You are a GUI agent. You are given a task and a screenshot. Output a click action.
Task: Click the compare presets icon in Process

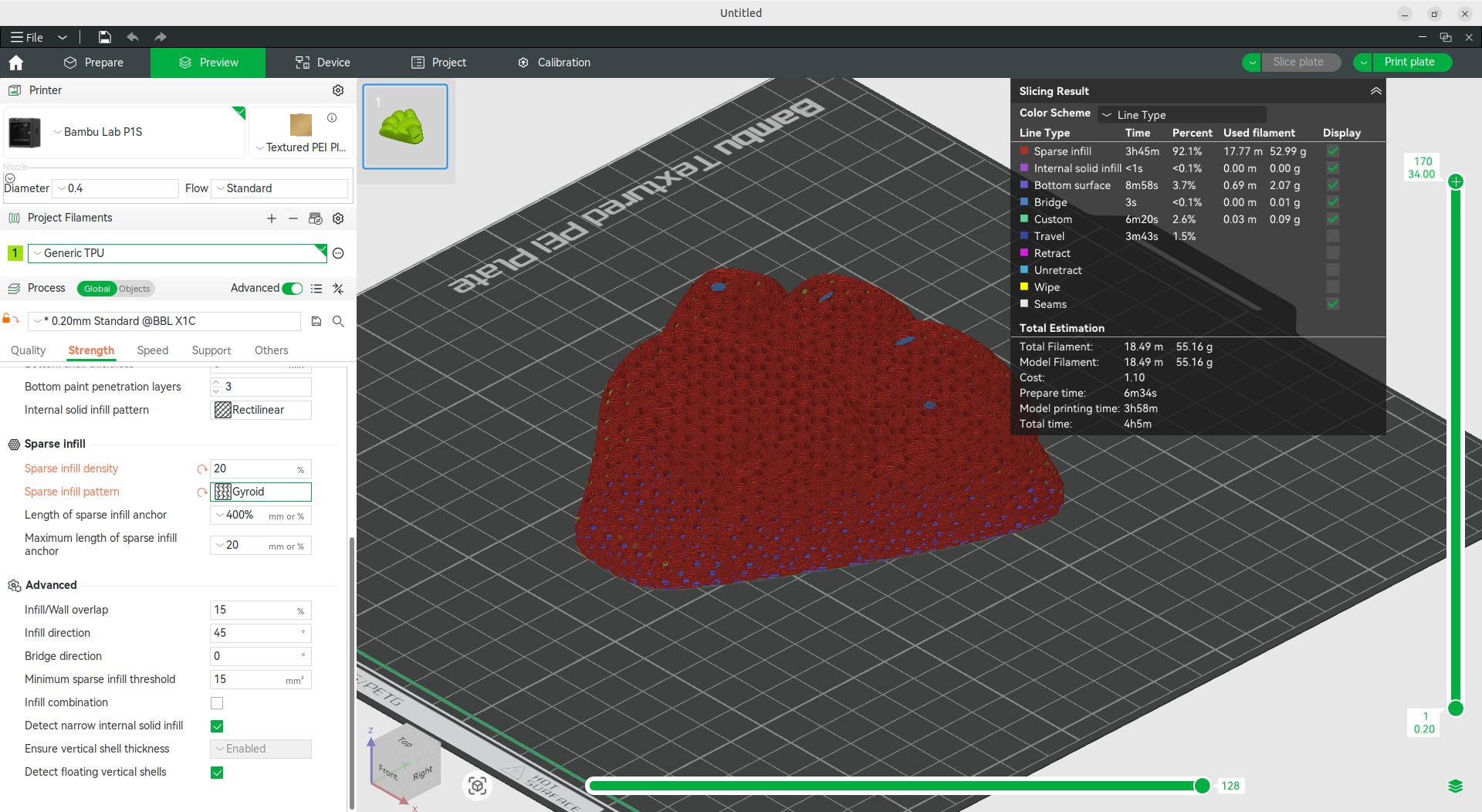click(338, 289)
